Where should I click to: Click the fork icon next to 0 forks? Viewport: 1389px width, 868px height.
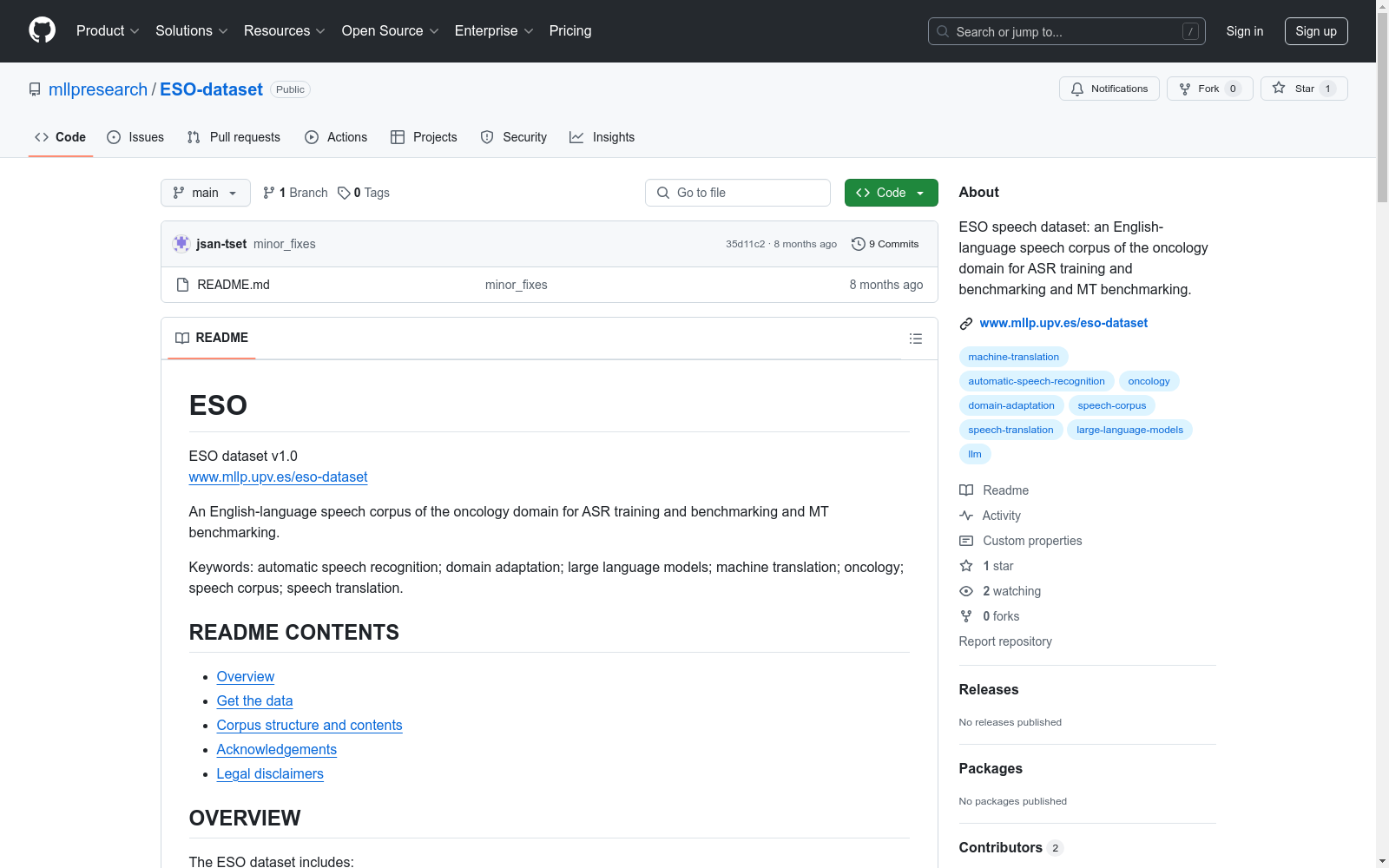tap(966, 616)
